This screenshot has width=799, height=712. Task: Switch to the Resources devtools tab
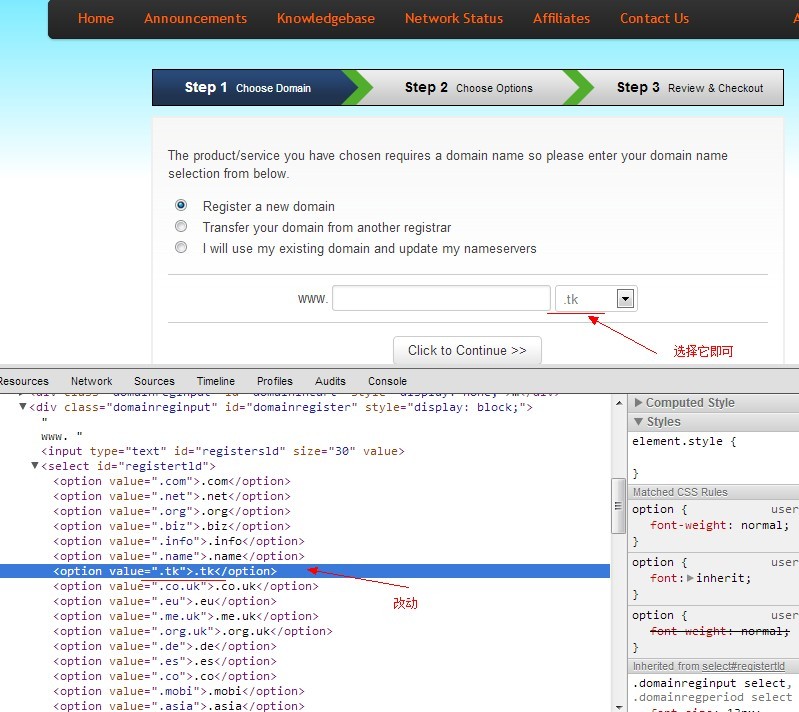click(23, 381)
